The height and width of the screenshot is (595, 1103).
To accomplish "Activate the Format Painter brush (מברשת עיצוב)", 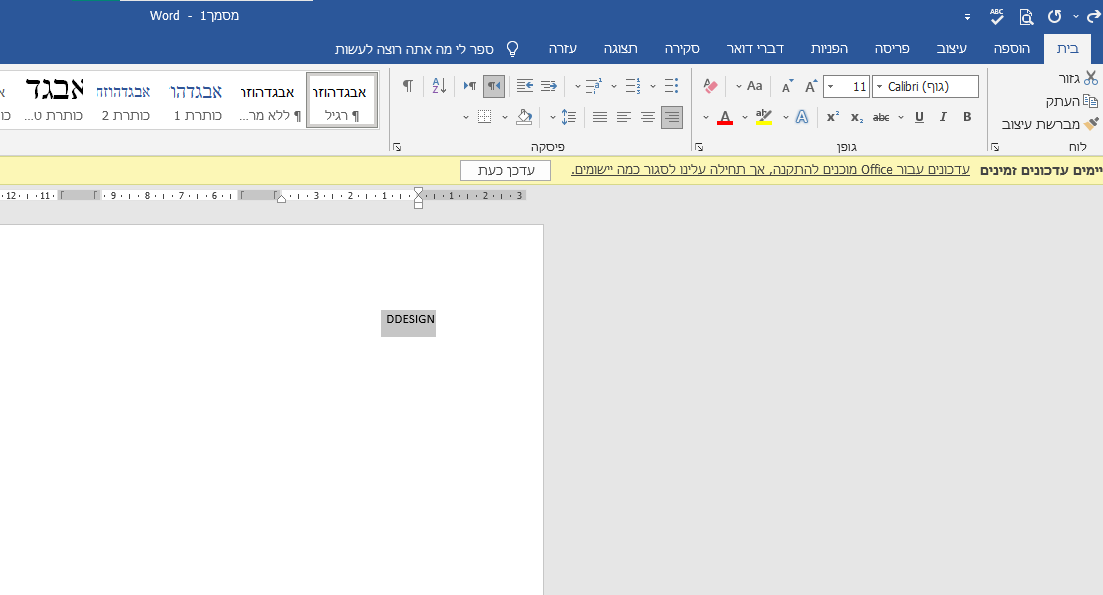I will (x=1090, y=124).
